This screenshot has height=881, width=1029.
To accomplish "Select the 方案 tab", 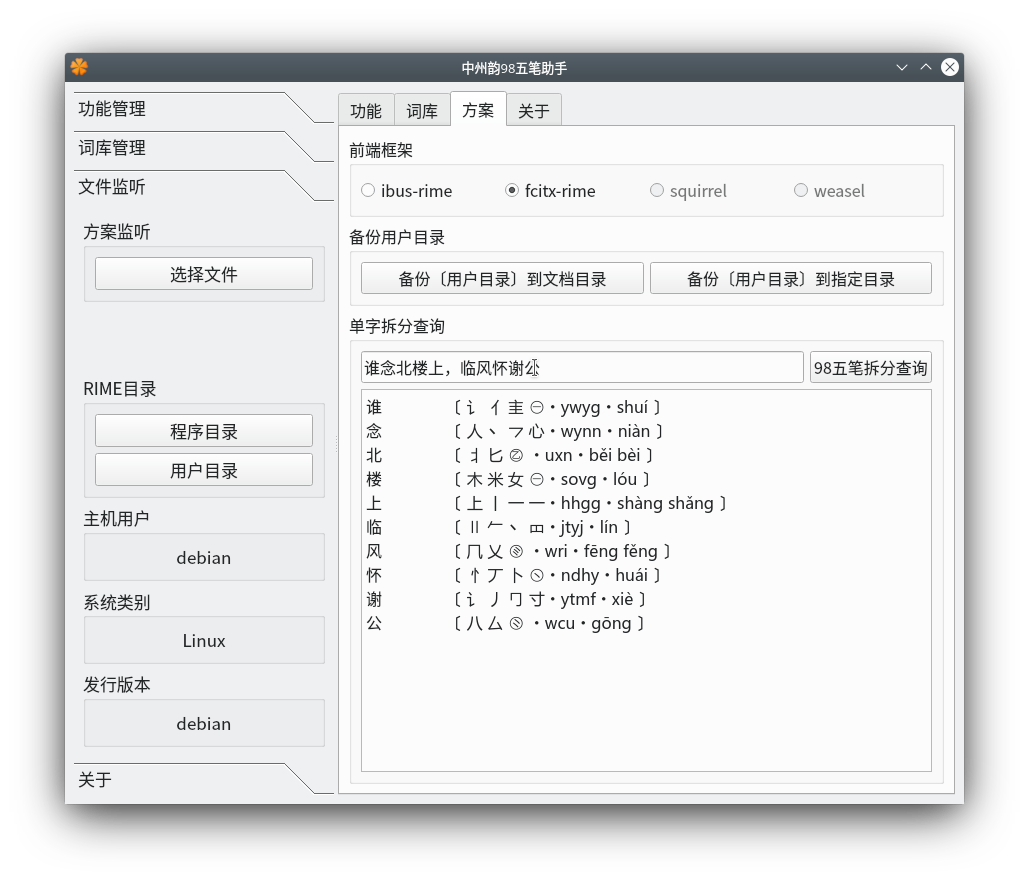I will [478, 110].
